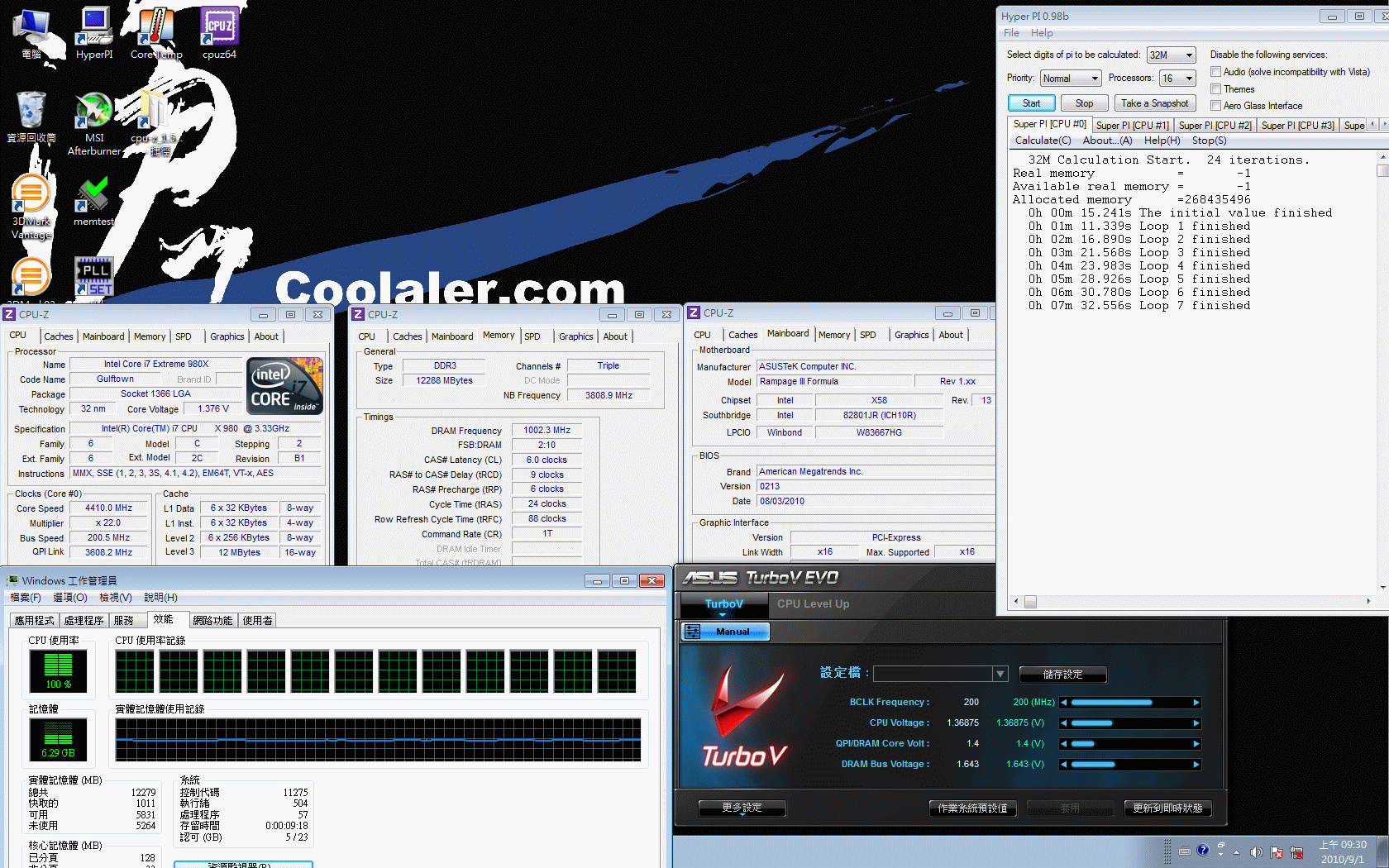Open the pi digits 32M dropdown
The width and height of the screenshot is (1389, 868).
(x=1172, y=55)
